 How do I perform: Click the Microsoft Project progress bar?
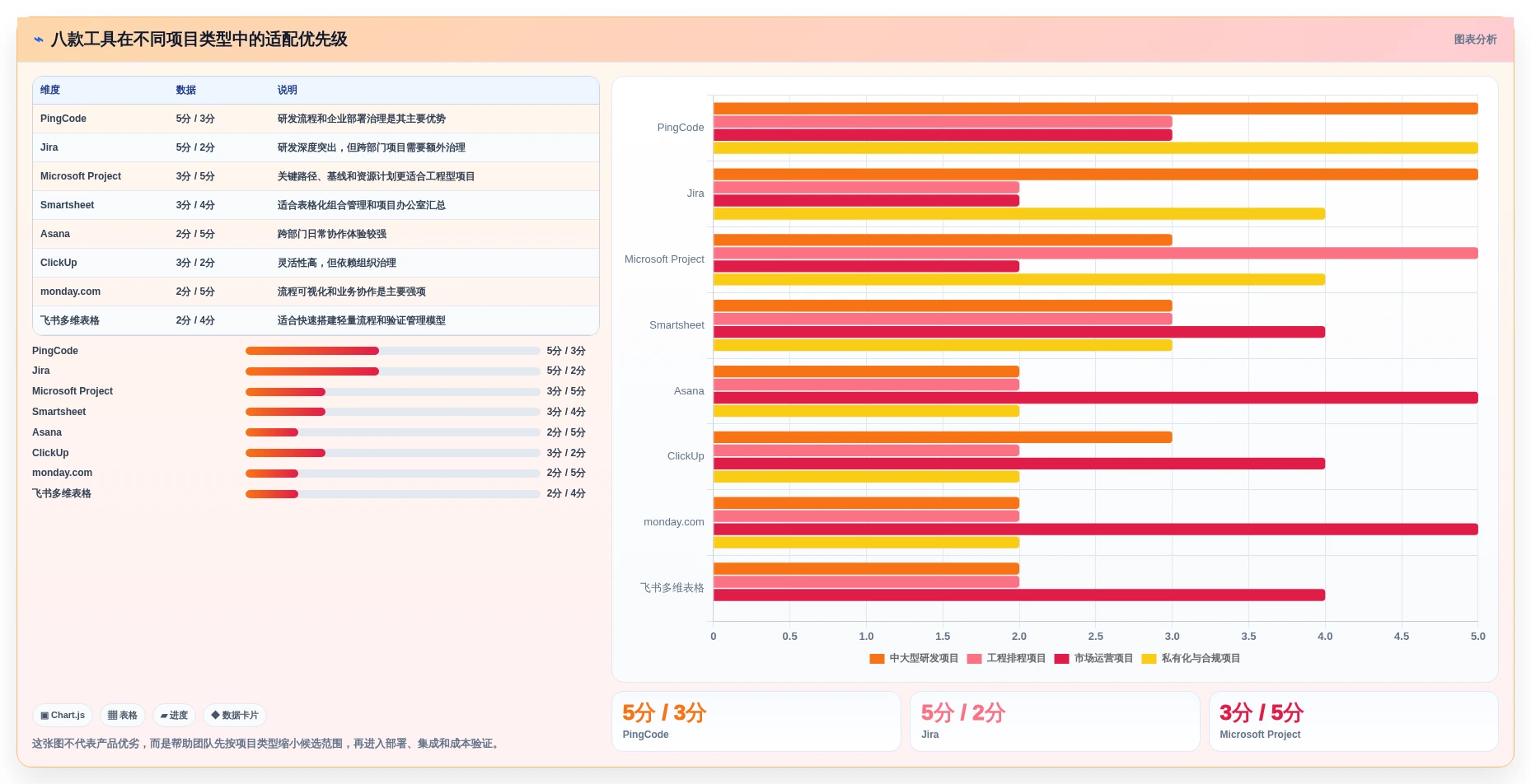tap(393, 392)
